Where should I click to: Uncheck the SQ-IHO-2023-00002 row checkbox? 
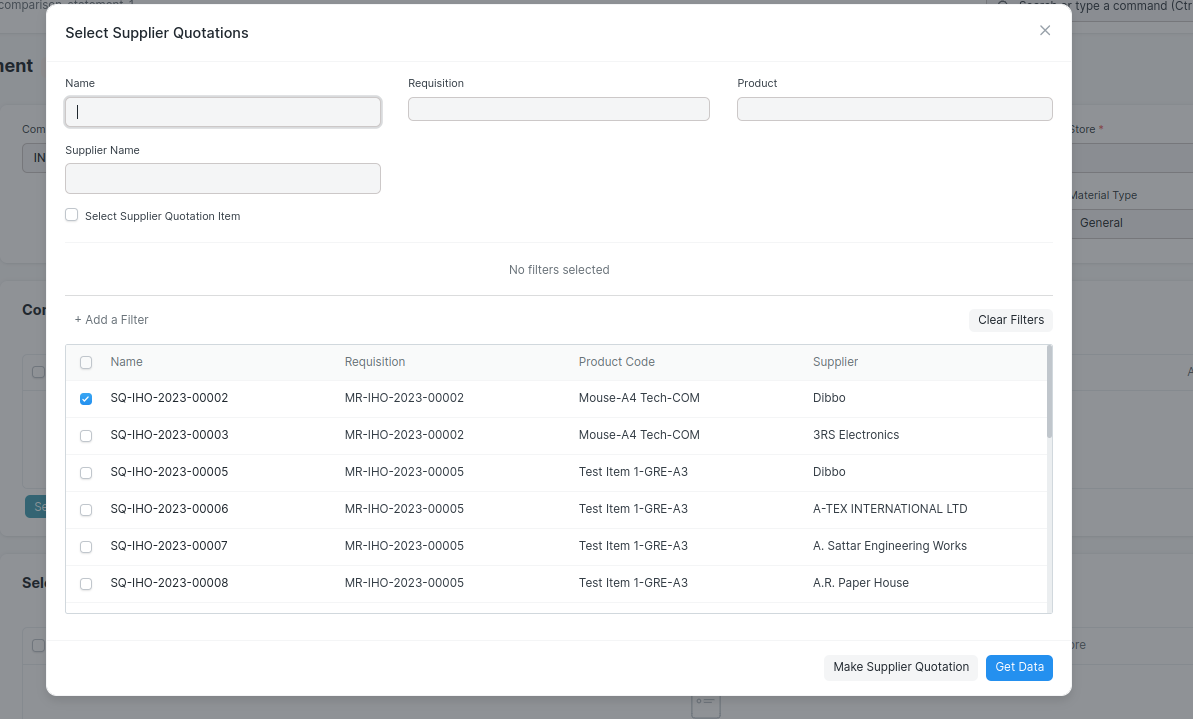coord(86,399)
